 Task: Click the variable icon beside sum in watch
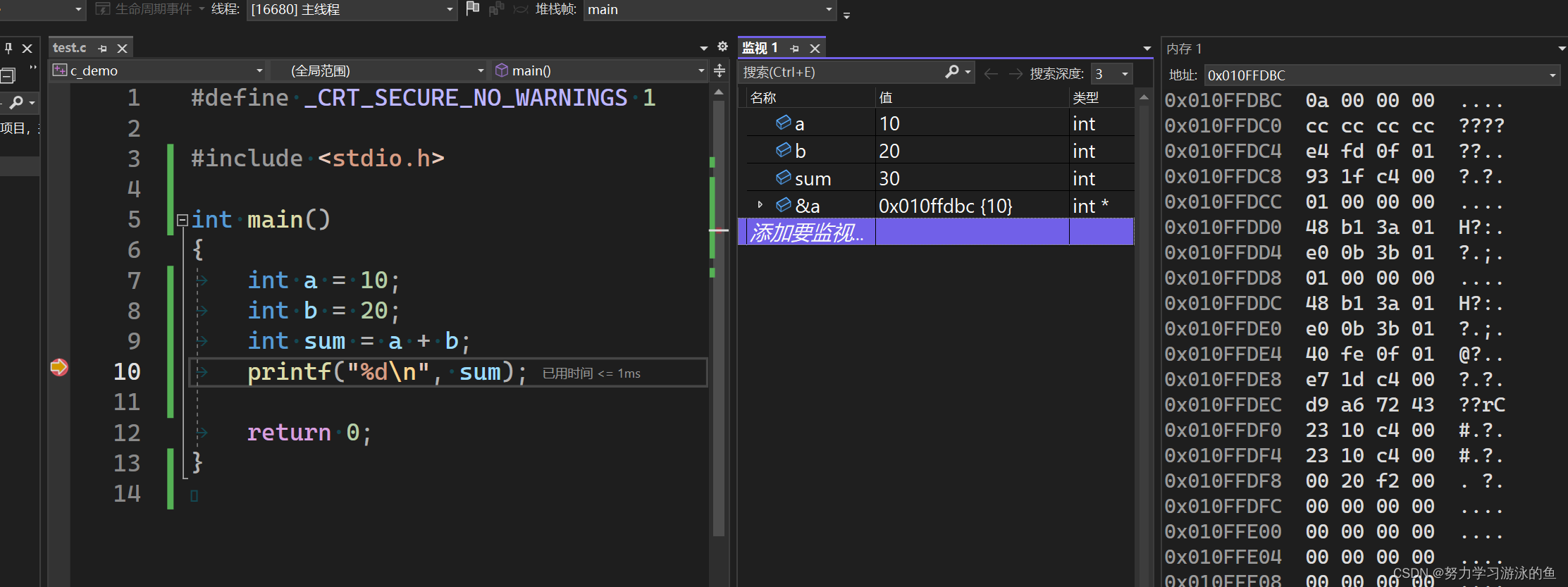tap(783, 178)
